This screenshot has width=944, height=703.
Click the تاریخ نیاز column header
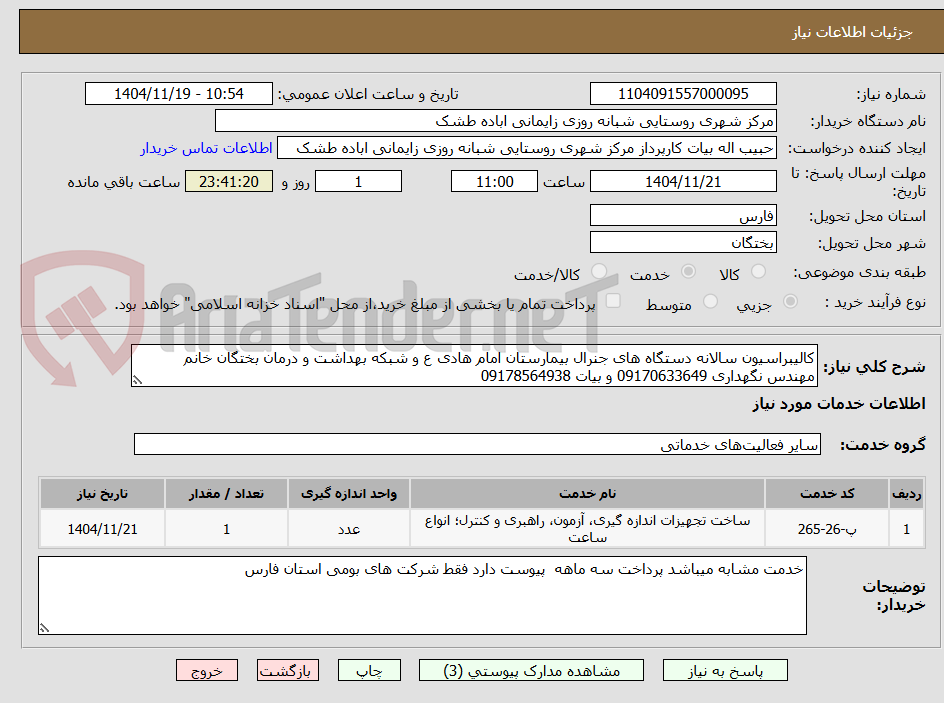click(x=102, y=494)
